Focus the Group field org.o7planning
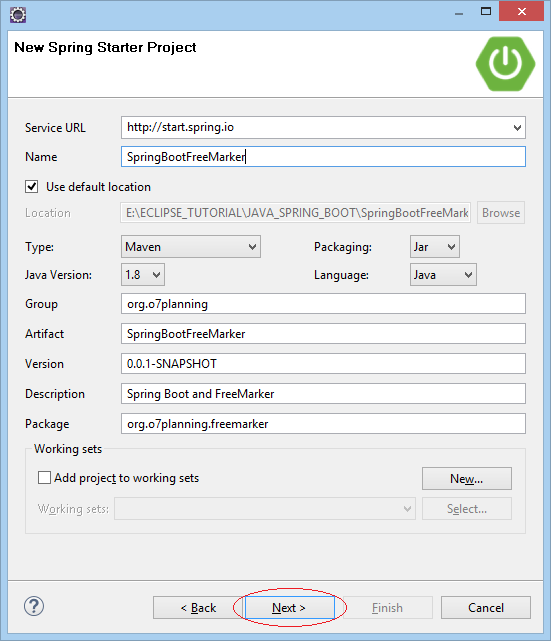This screenshot has height=641, width=551. pyautogui.click(x=323, y=304)
